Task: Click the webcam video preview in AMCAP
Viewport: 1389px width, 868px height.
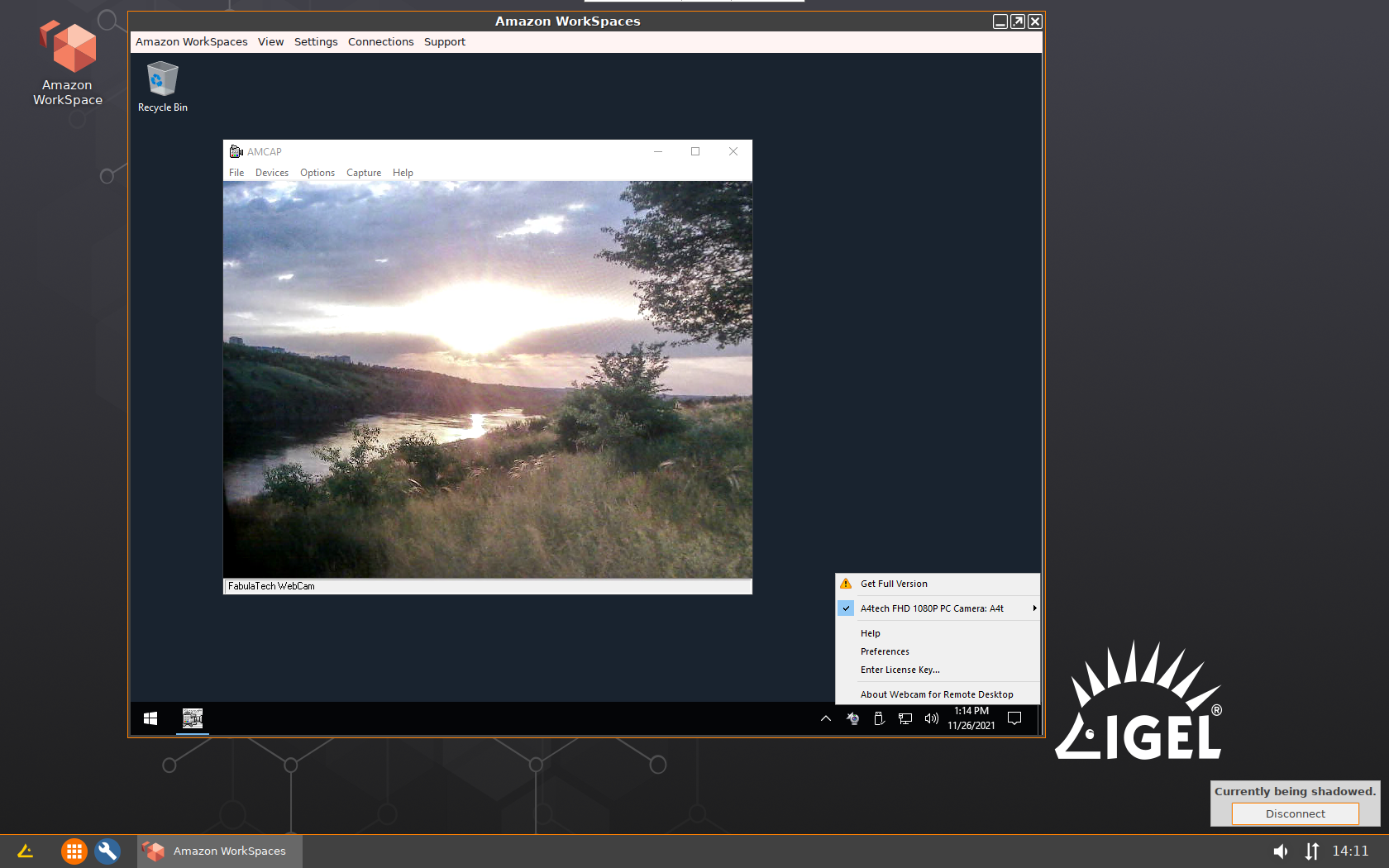Action: [488, 379]
